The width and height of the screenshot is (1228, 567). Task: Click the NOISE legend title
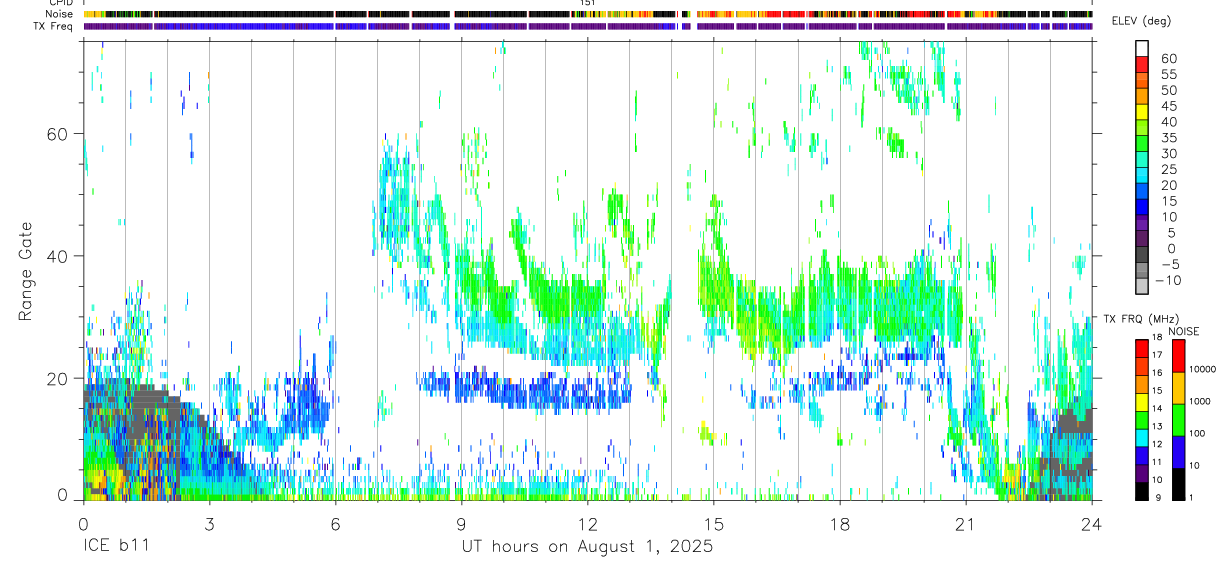[1183, 330]
